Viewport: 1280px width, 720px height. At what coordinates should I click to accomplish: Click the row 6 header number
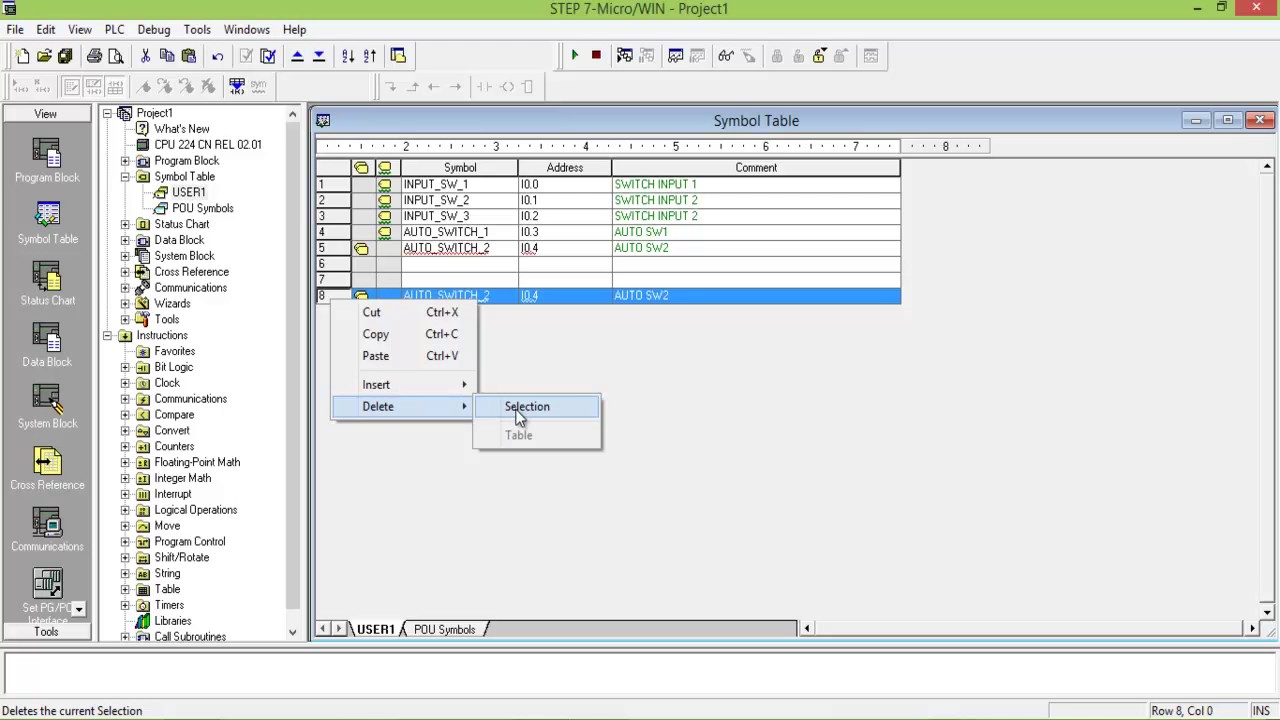click(x=333, y=264)
